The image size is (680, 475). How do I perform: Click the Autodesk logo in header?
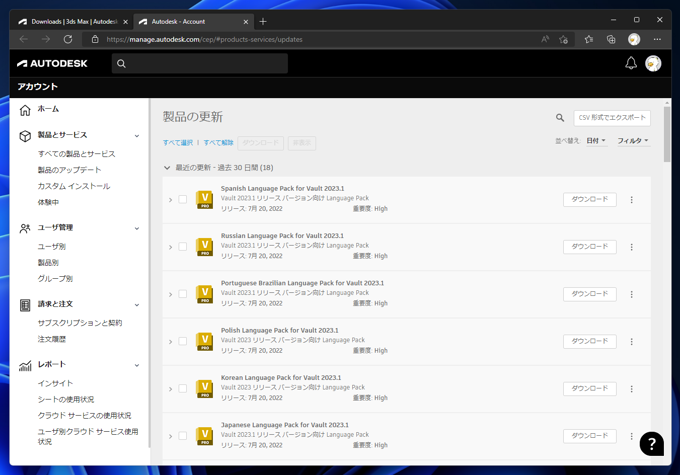point(52,63)
